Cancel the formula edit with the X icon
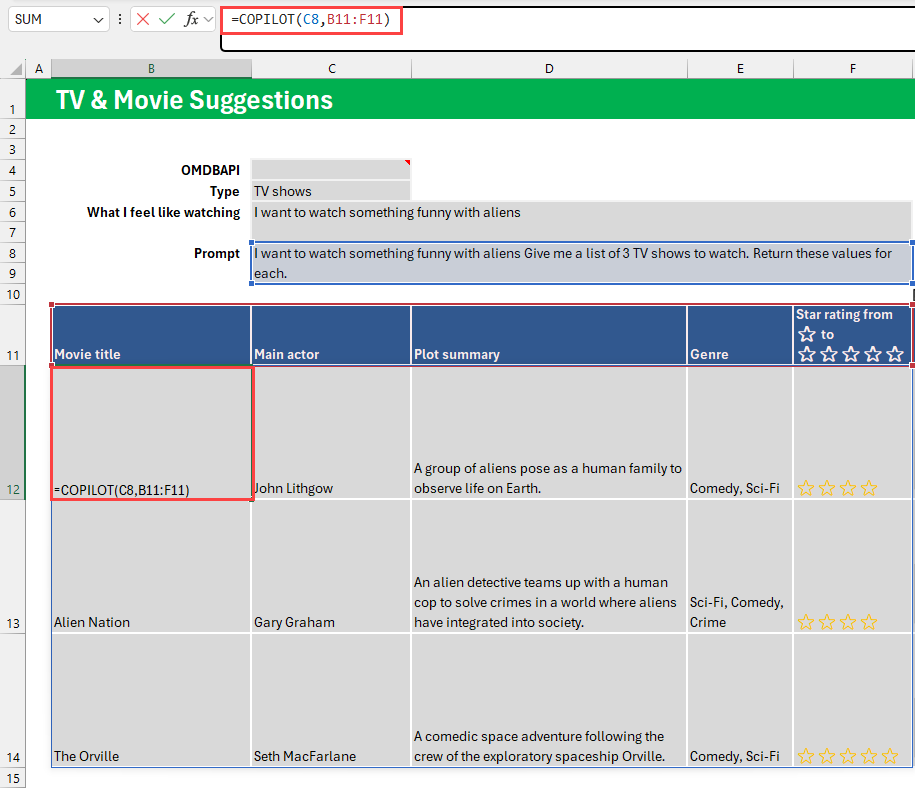The image size is (915, 788). (x=144, y=19)
